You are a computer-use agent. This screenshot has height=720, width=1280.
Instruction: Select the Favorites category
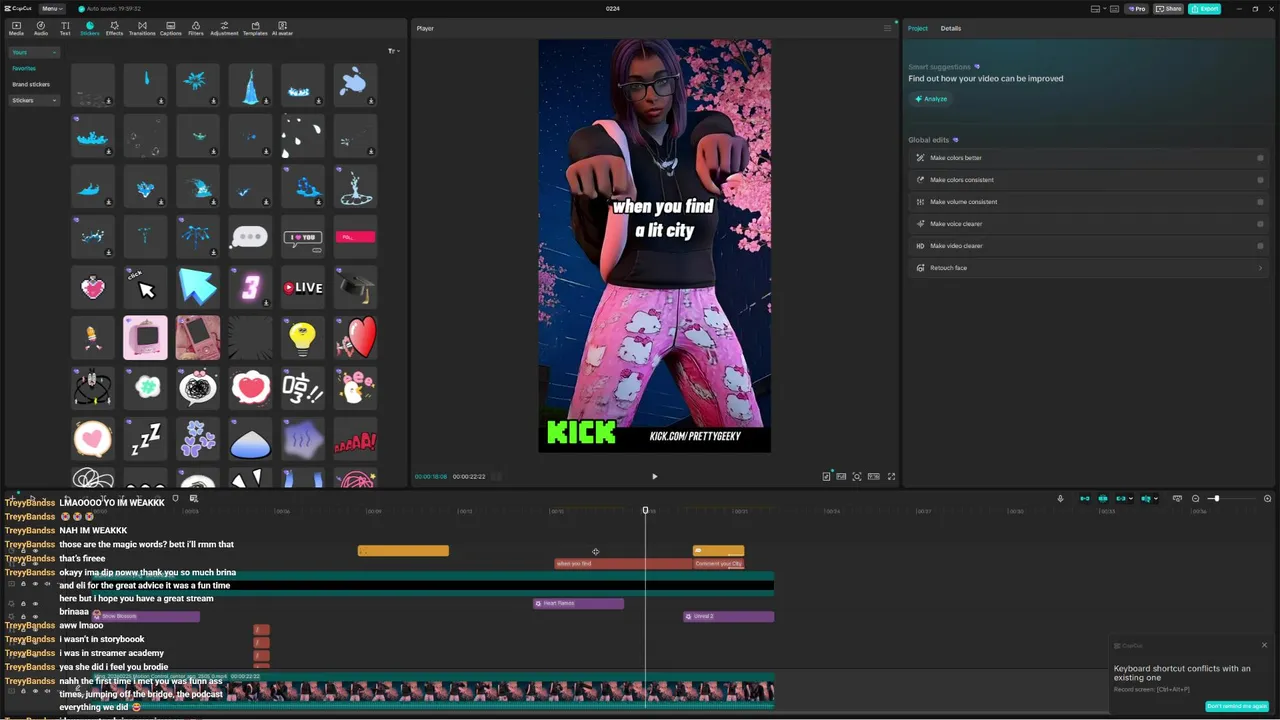click(24, 68)
